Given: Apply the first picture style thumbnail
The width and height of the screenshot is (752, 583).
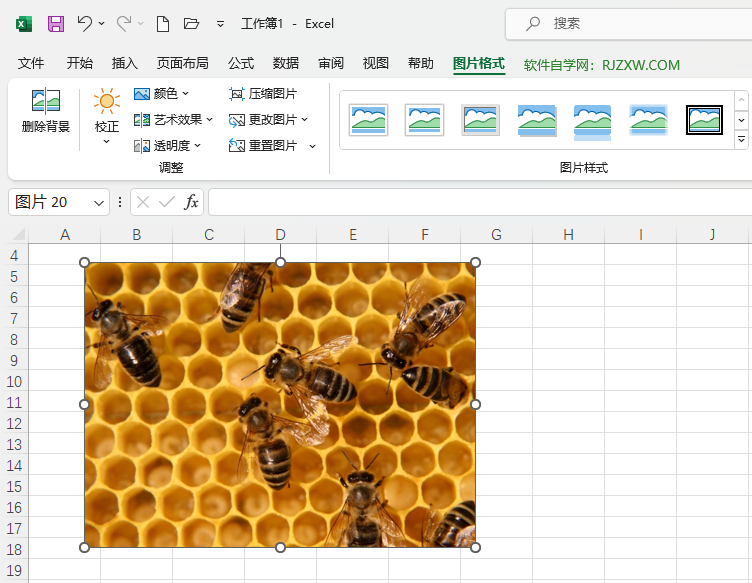Looking at the screenshot, I should click(x=368, y=120).
